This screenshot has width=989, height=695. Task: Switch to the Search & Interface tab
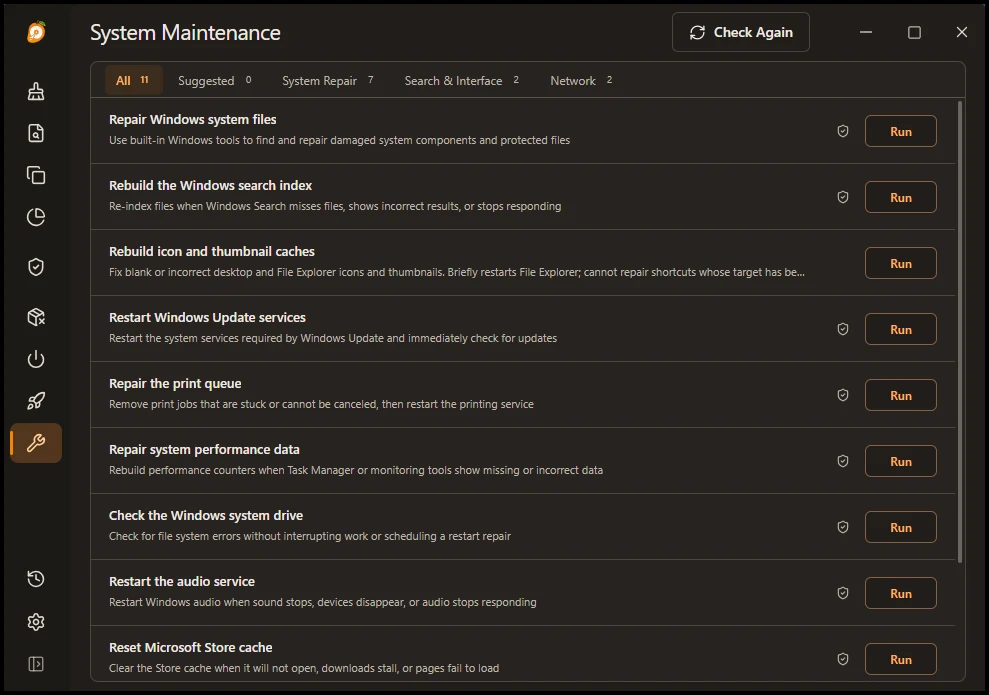pos(462,80)
